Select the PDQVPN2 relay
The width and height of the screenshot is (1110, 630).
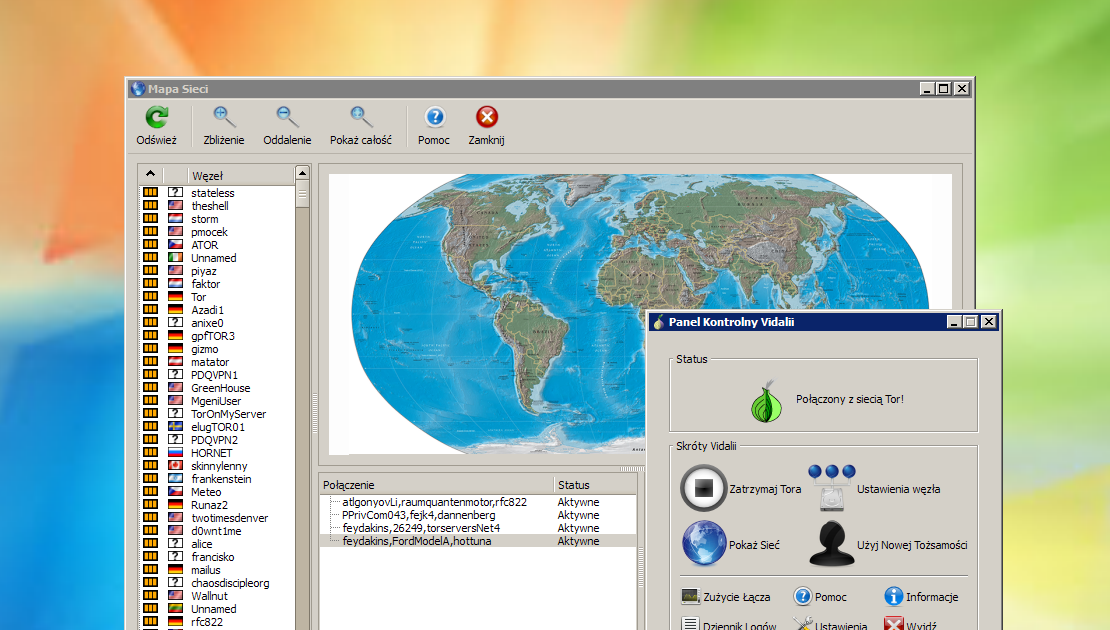(x=214, y=440)
